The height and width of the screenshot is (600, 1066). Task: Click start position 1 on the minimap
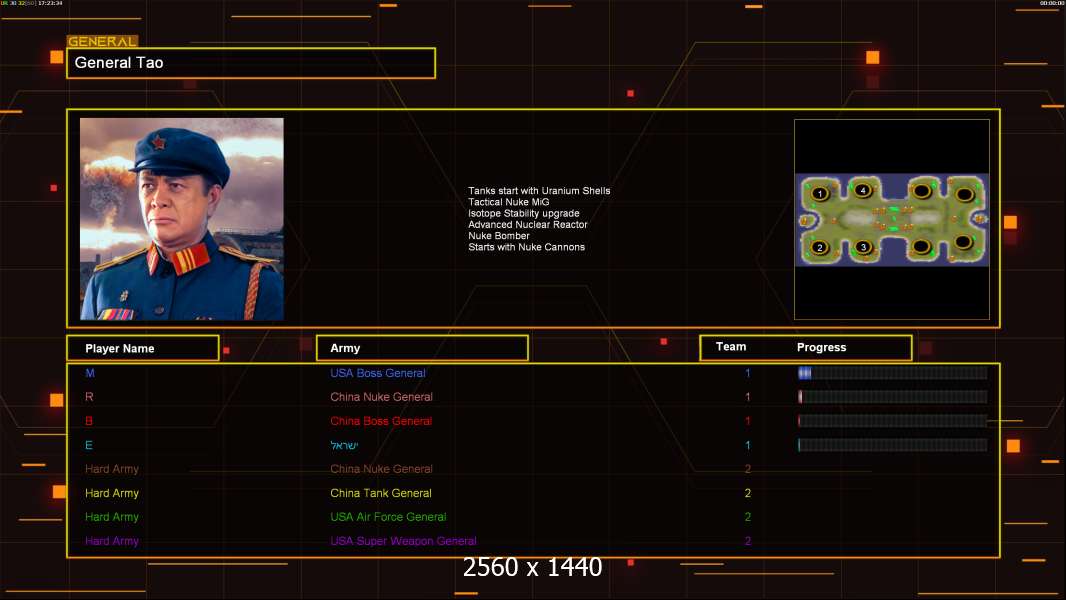click(x=820, y=194)
